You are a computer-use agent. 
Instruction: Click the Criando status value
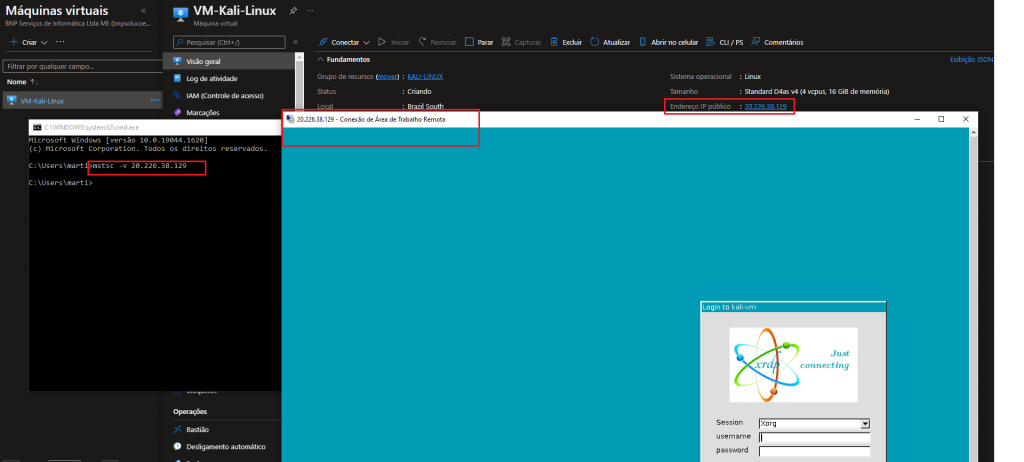(x=419, y=91)
